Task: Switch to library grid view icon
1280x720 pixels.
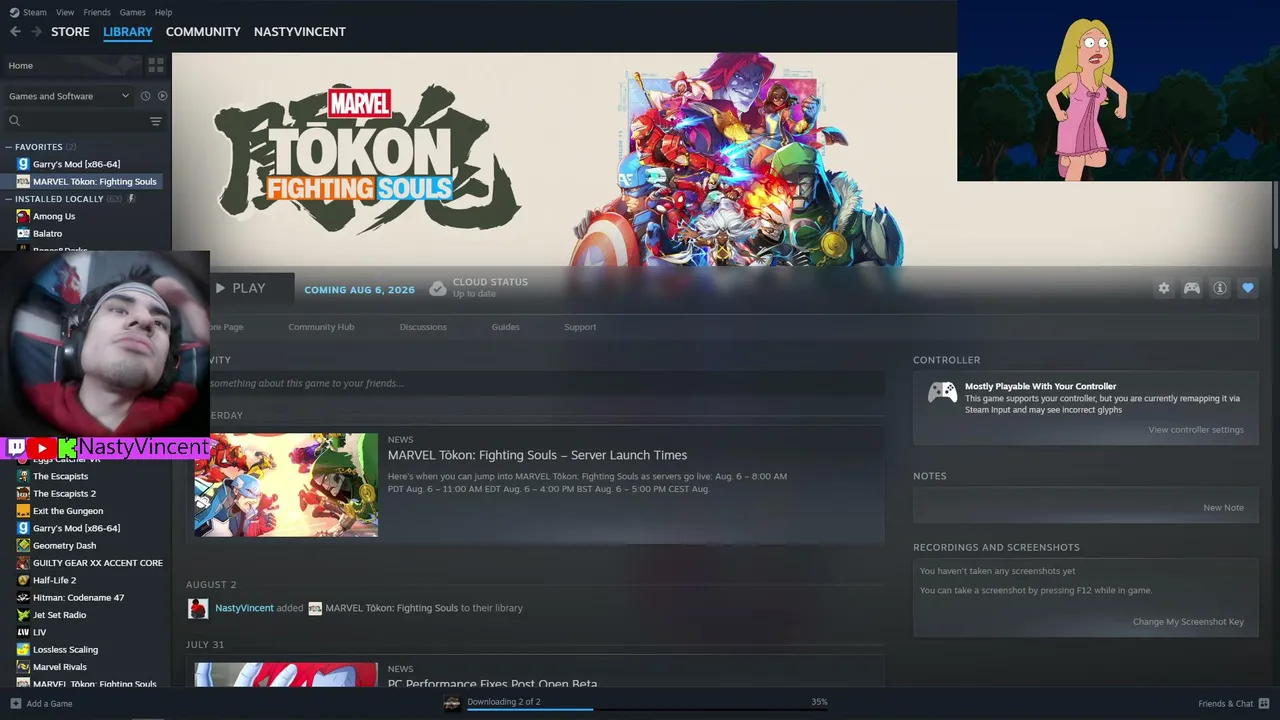Action: click(x=156, y=65)
